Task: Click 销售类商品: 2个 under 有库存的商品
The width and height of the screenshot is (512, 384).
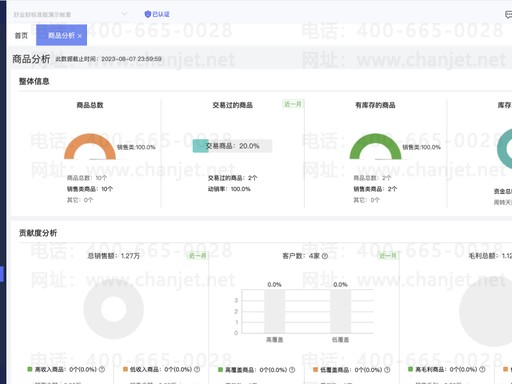Action: point(375,189)
